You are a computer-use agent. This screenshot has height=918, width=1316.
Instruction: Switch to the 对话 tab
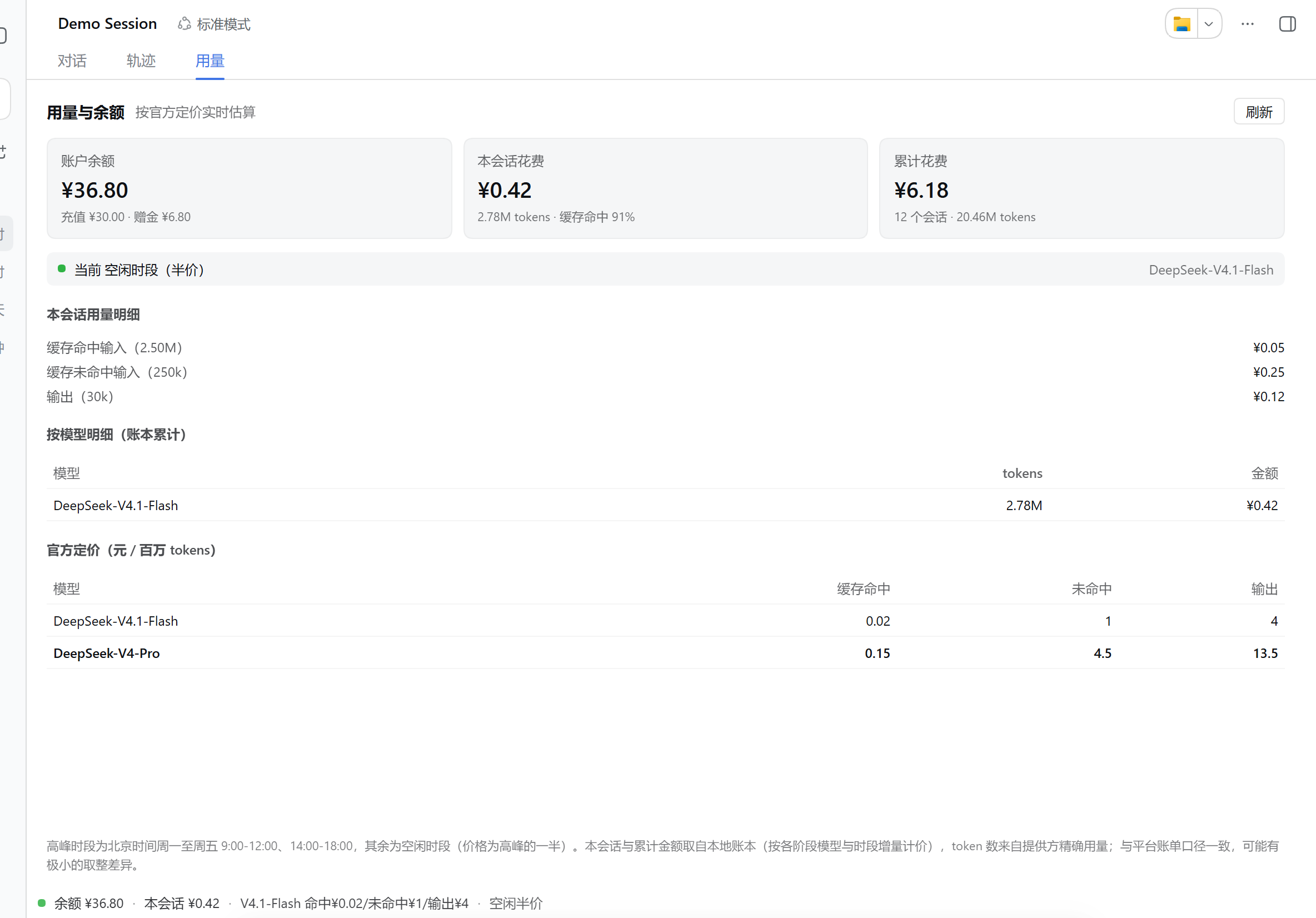click(72, 61)
